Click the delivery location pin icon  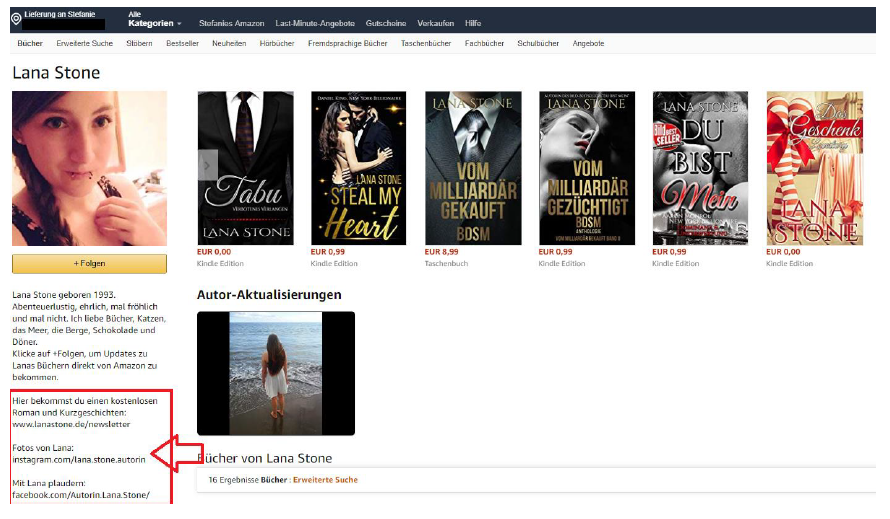pyautogui.click(x=16, y=19)
